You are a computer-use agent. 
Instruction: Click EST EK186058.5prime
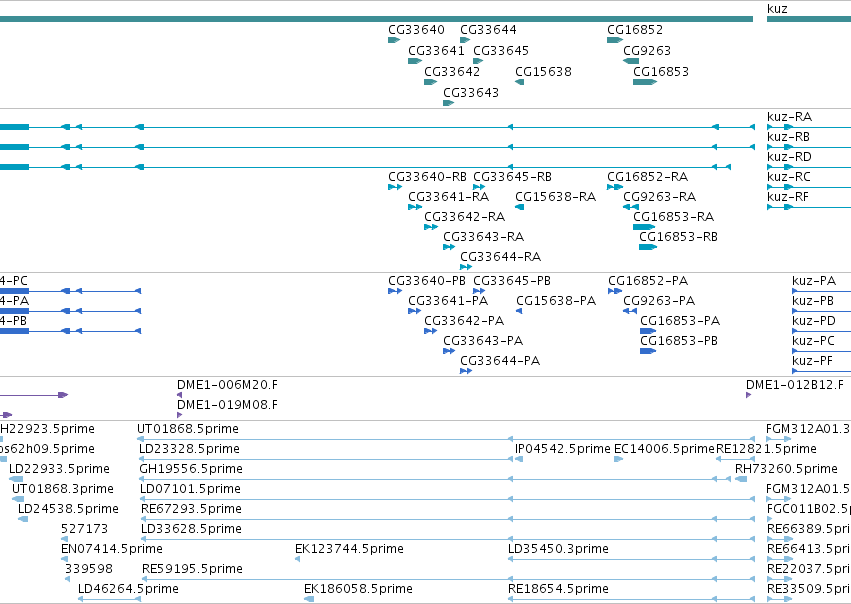coord(358,589)
